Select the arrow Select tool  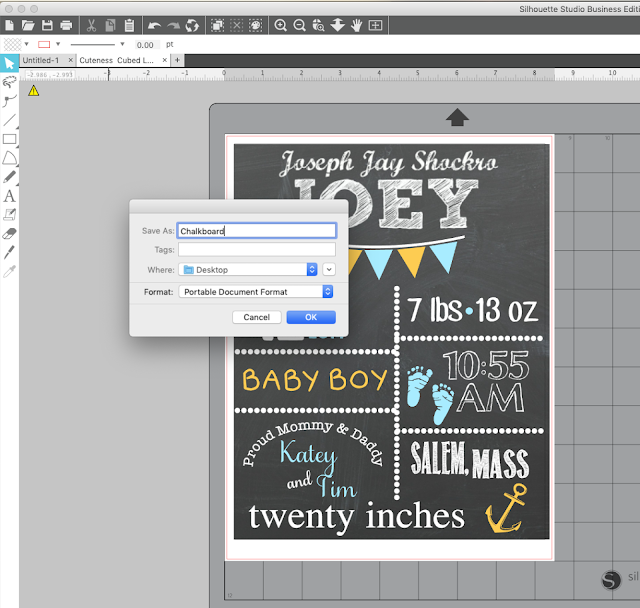click(x=9, y=63)
